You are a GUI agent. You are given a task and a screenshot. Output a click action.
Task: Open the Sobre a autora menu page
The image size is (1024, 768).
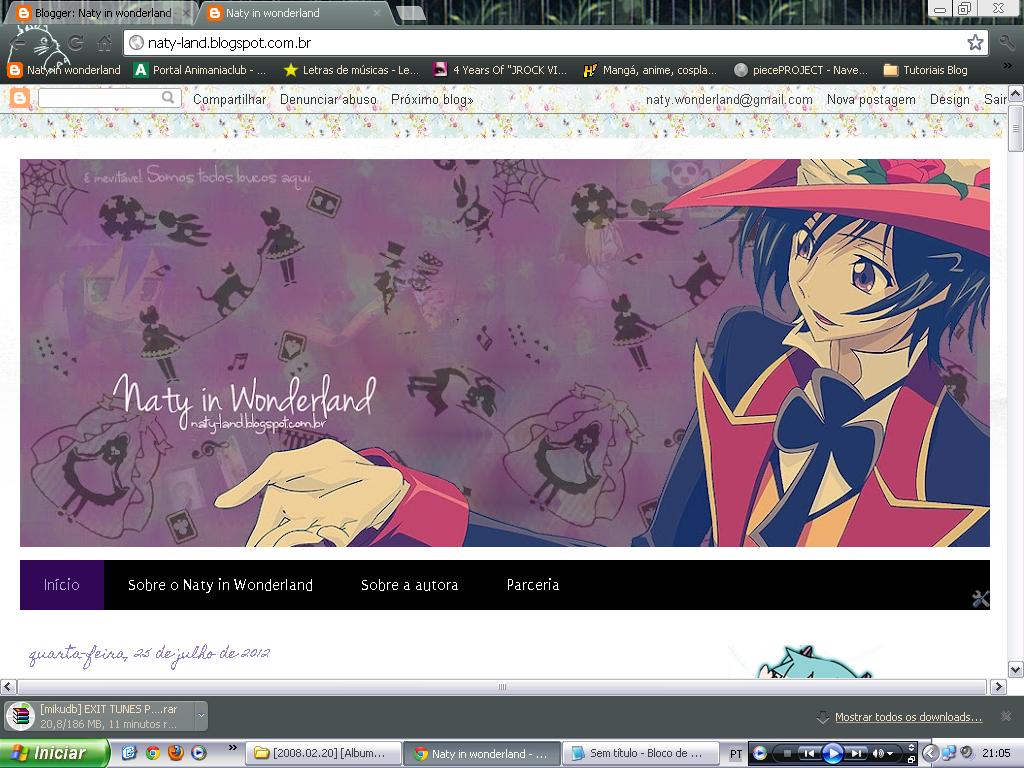(409, 585)
